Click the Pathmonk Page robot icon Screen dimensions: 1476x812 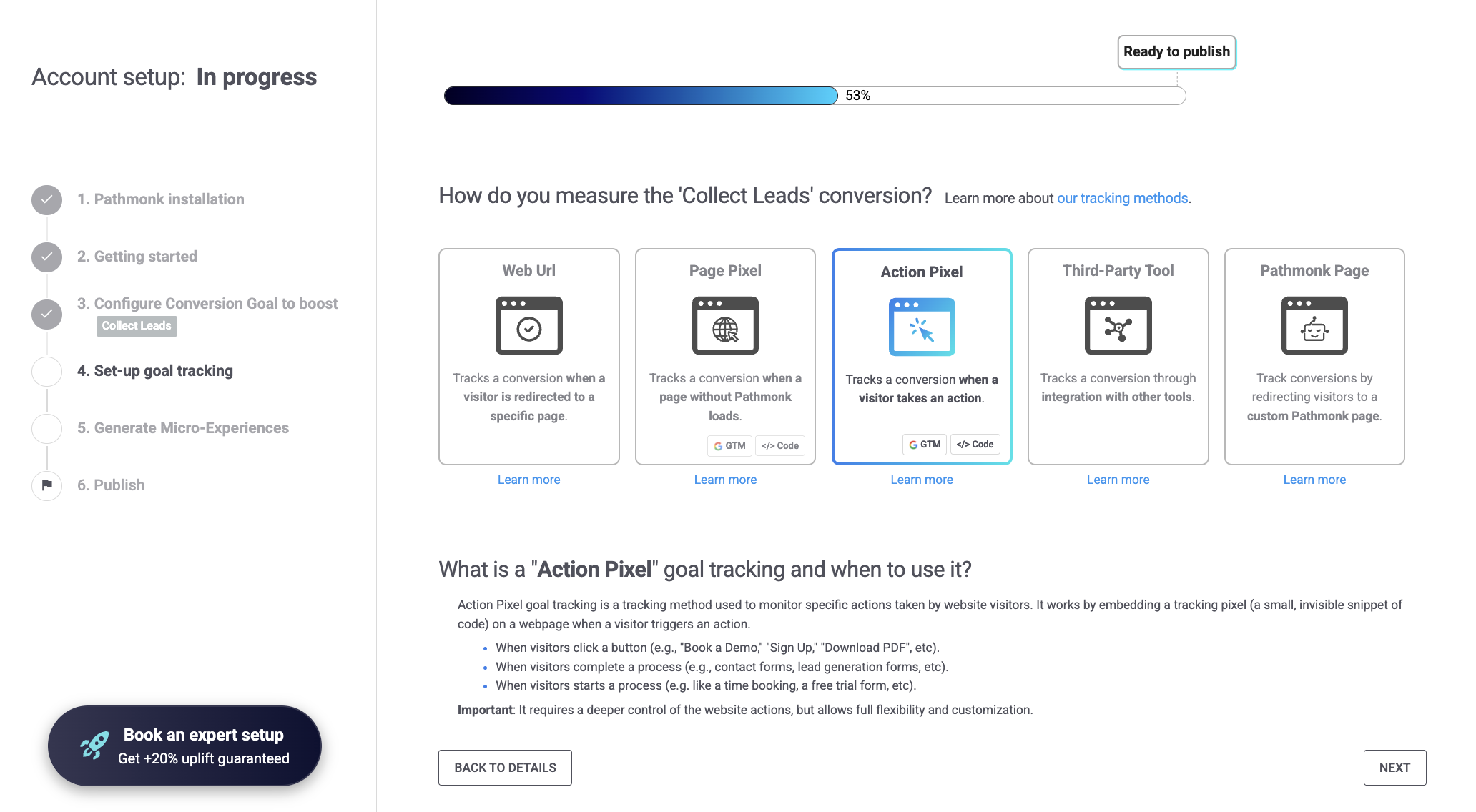click(x=1314, y=326)
